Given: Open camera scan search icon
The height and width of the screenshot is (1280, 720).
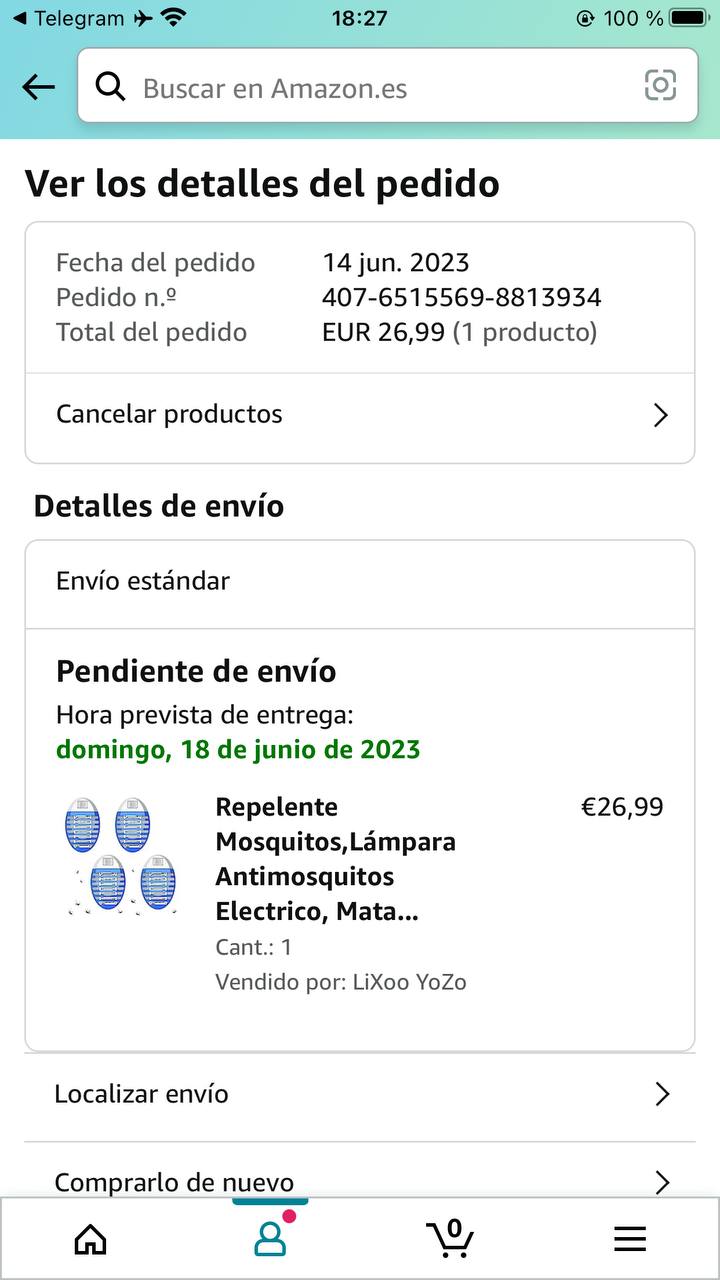Looking at the screenshot, I should [x=660, y=86].
